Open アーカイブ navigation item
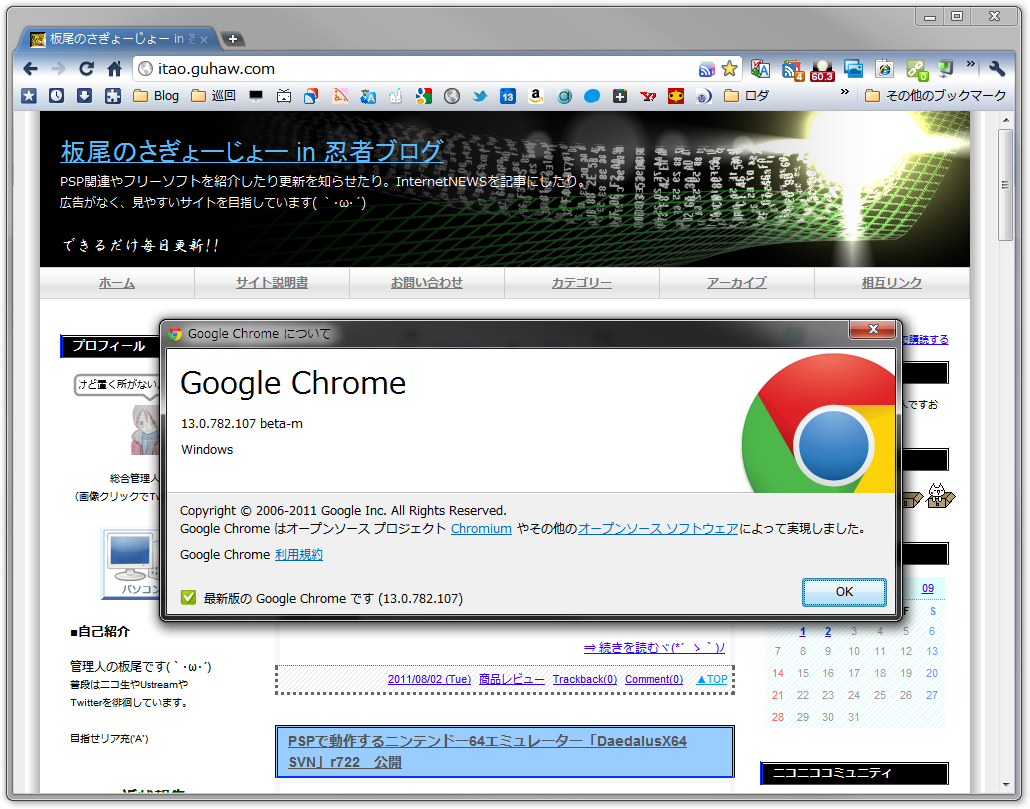Image resolution: width=1030 pixels, height=809 pixels. 737,283
